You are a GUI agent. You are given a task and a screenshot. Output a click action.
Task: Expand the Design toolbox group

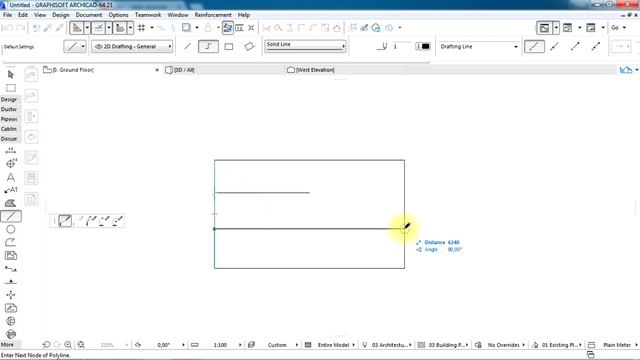pos(9,99)
